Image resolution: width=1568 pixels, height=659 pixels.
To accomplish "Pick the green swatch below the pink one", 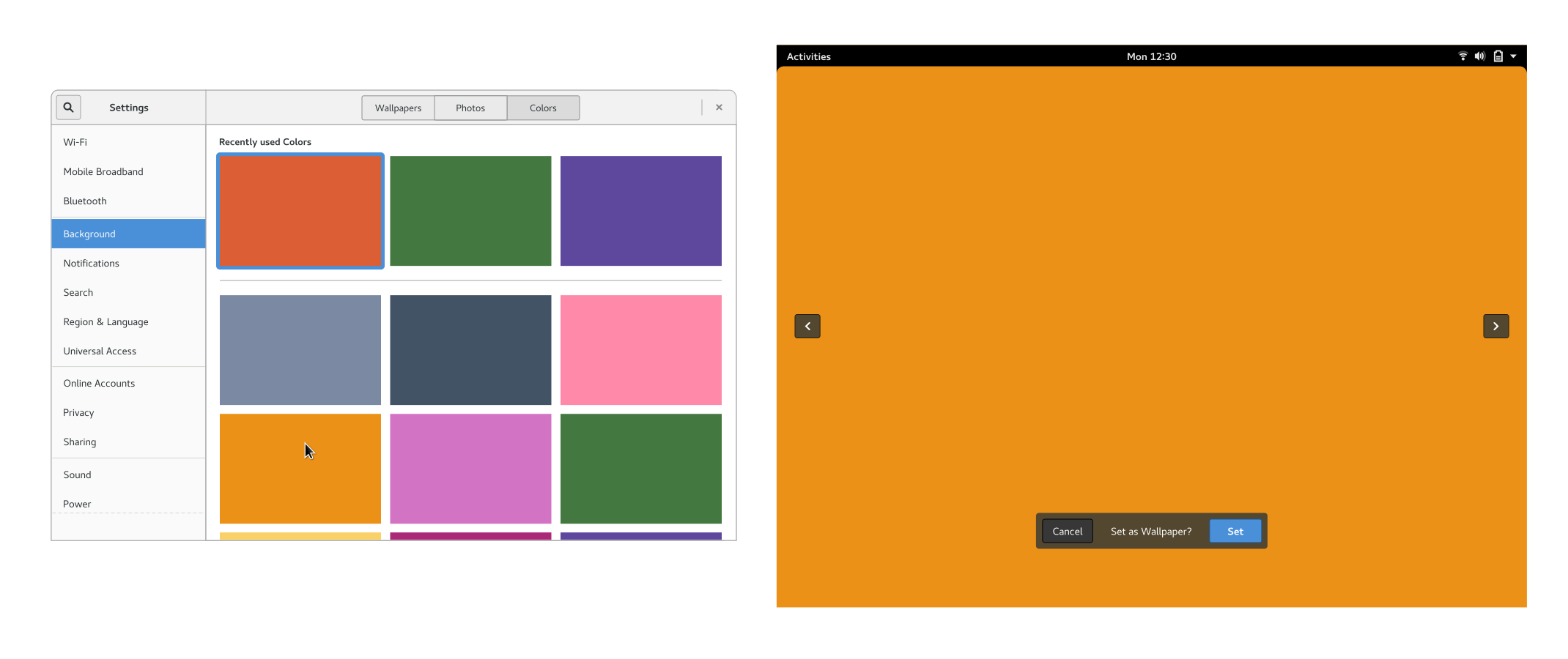I will [641, 469].
